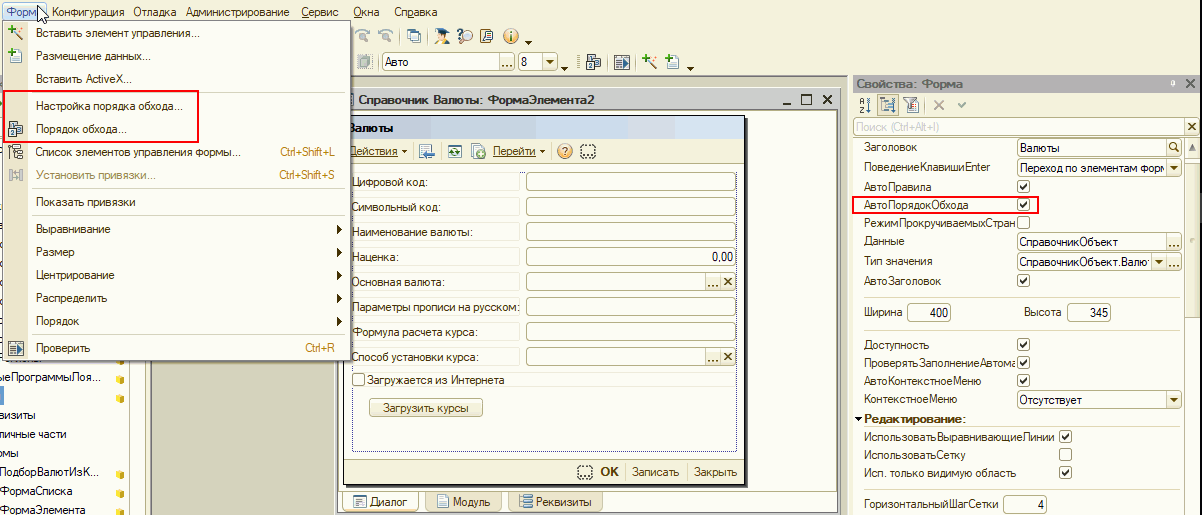Click the ellipsis button in the Авто font box

pos(506,62)
